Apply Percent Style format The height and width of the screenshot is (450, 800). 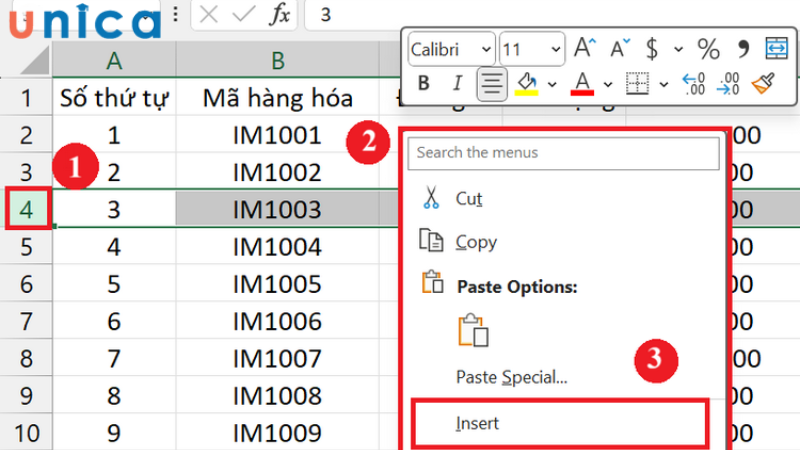click(709, 49)
